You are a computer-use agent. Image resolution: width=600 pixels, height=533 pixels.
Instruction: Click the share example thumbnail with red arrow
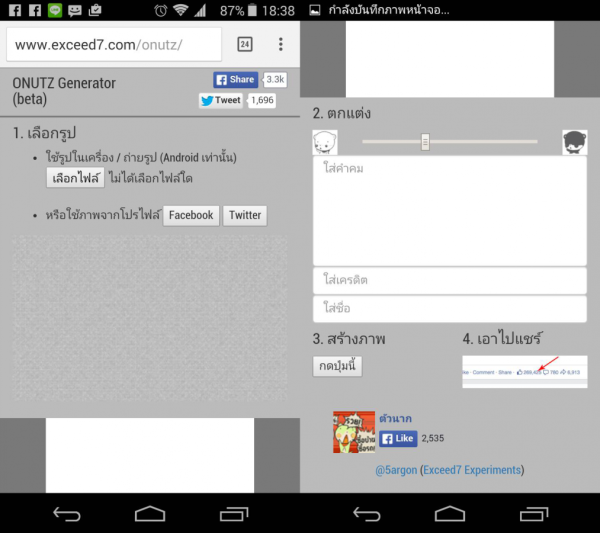(x=525, y=372)
